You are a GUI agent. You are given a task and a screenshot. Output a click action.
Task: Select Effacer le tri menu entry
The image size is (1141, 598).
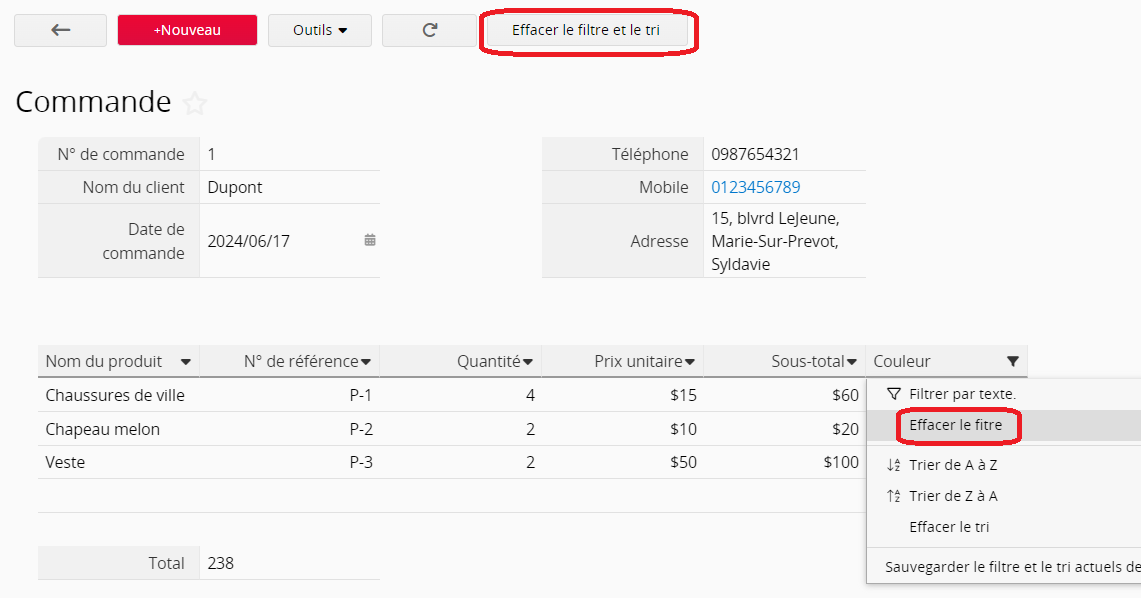(1003, 527)
